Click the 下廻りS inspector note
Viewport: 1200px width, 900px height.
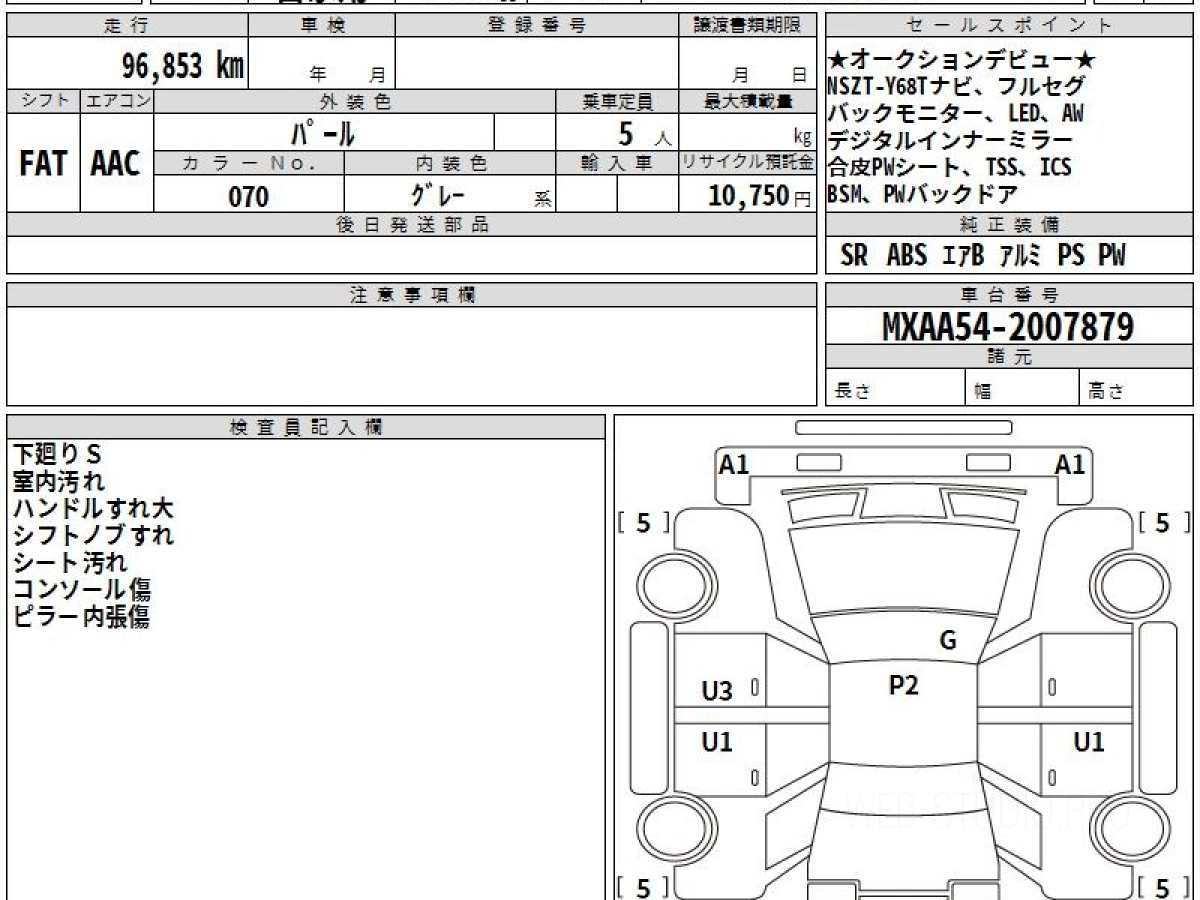[58, 455]
